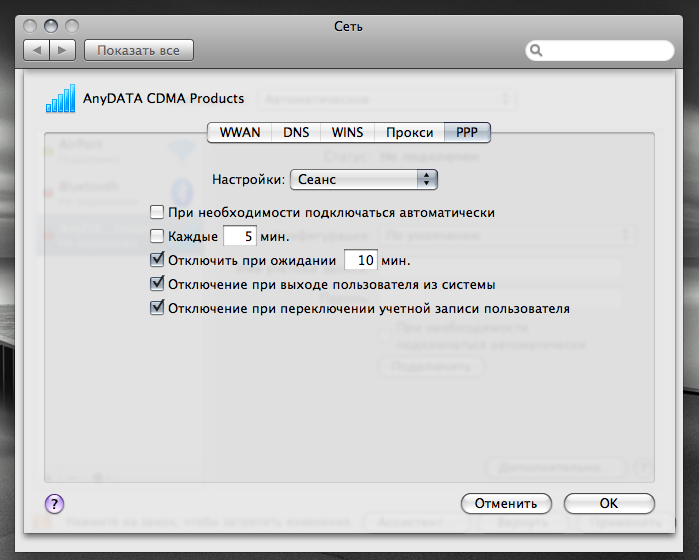The height and width of the screenshot is (560, 699).
Task: Click the back navigation arrow
Action: [x=38, y=49]
